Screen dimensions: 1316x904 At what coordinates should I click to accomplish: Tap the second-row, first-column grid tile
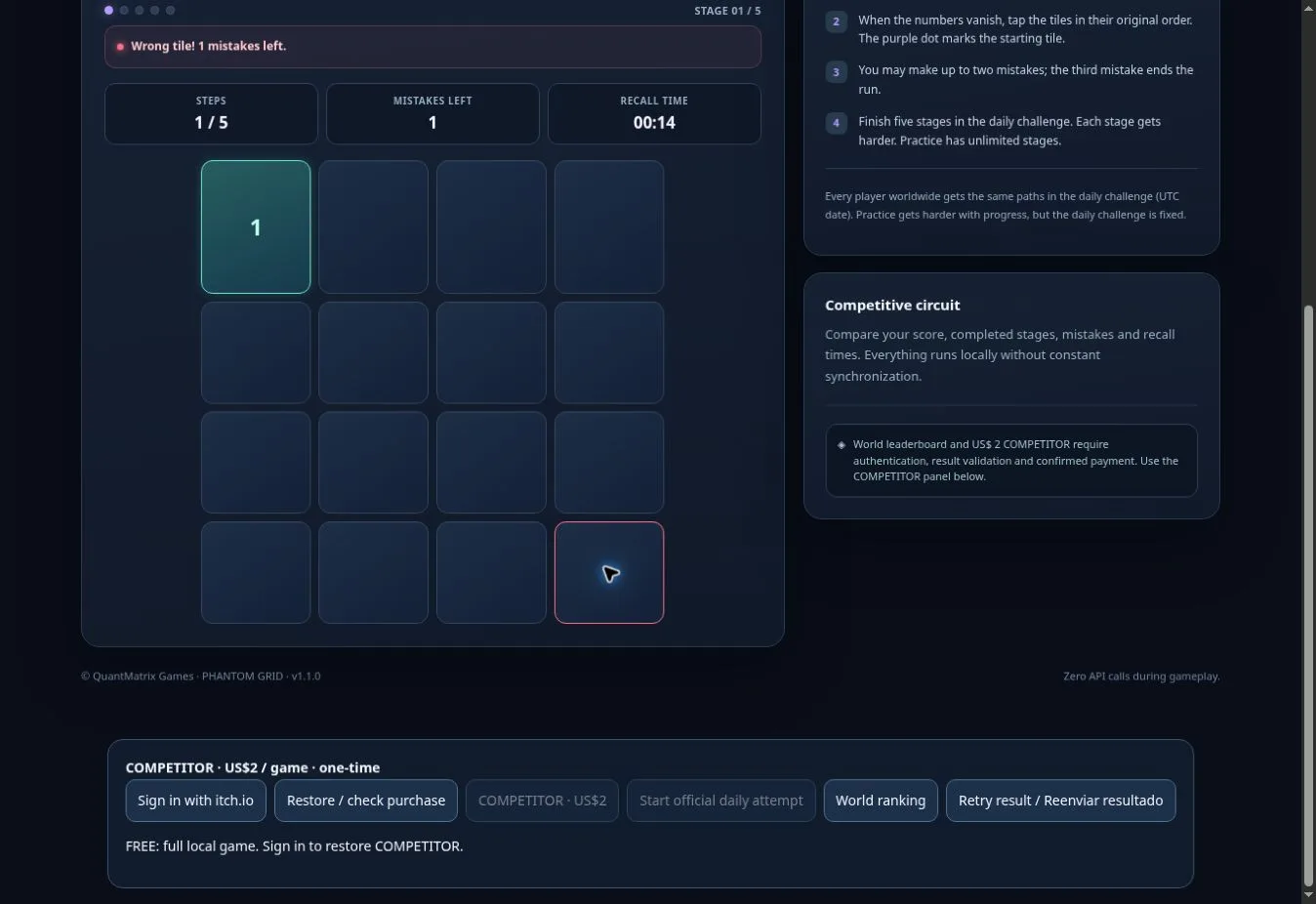click(256, 352)
